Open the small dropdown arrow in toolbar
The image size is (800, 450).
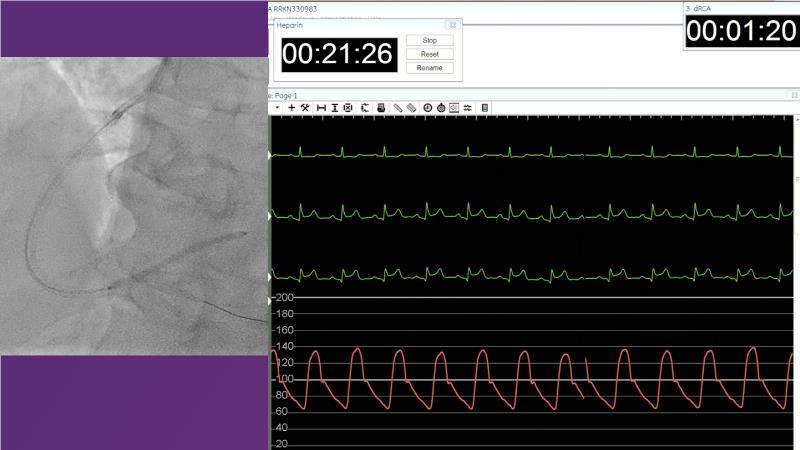click(277, 107)
